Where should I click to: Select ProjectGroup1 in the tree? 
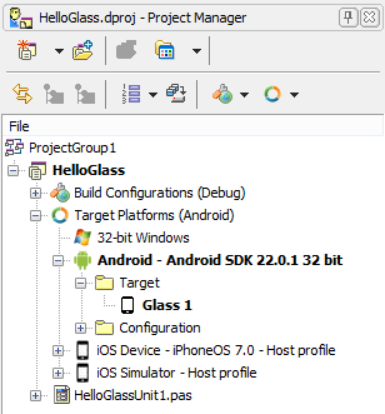click(72, 148)
